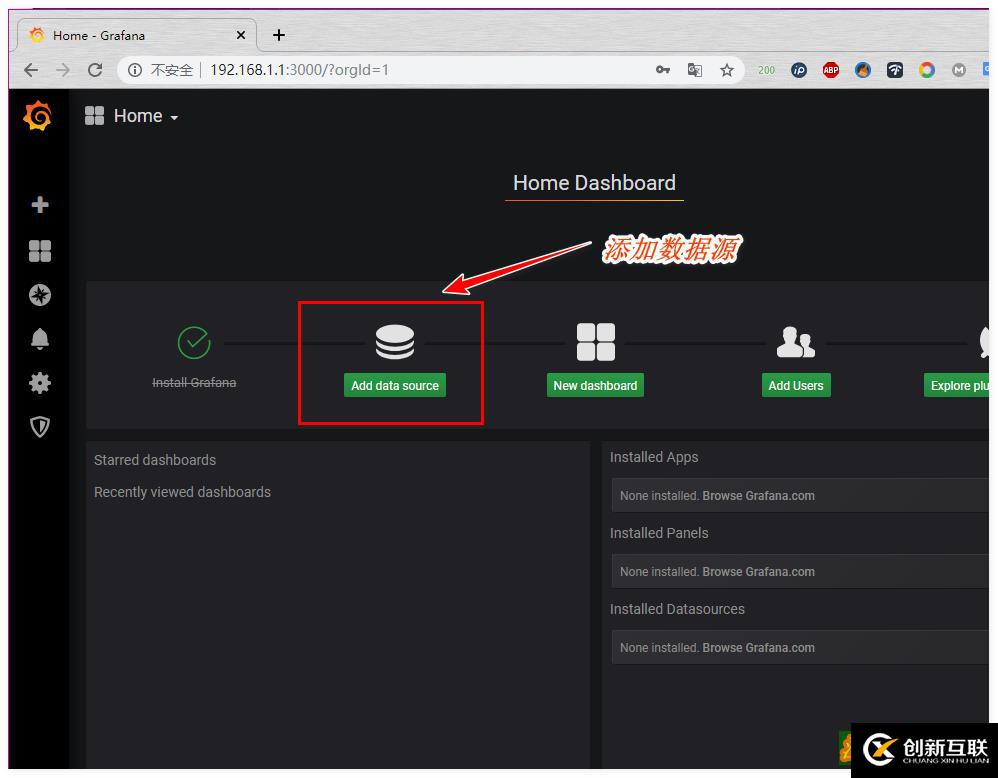Click the IP extension icon in toolbar
The width and height of the screenshot is (998, 778).
pyautogui.click(x=799, y=70)
